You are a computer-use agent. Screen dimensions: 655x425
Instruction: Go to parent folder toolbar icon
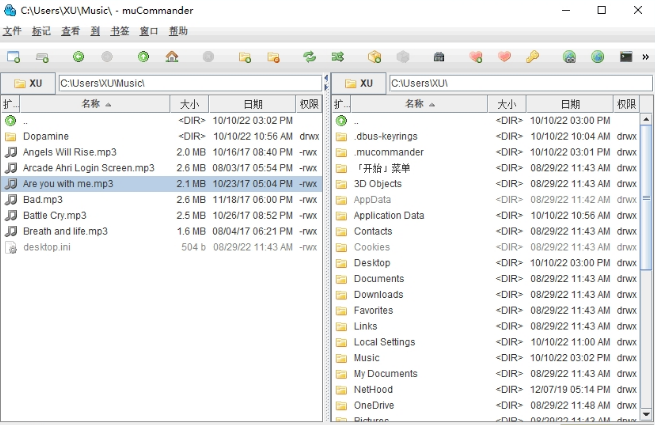pyautogui.click(x=143, y=56)
